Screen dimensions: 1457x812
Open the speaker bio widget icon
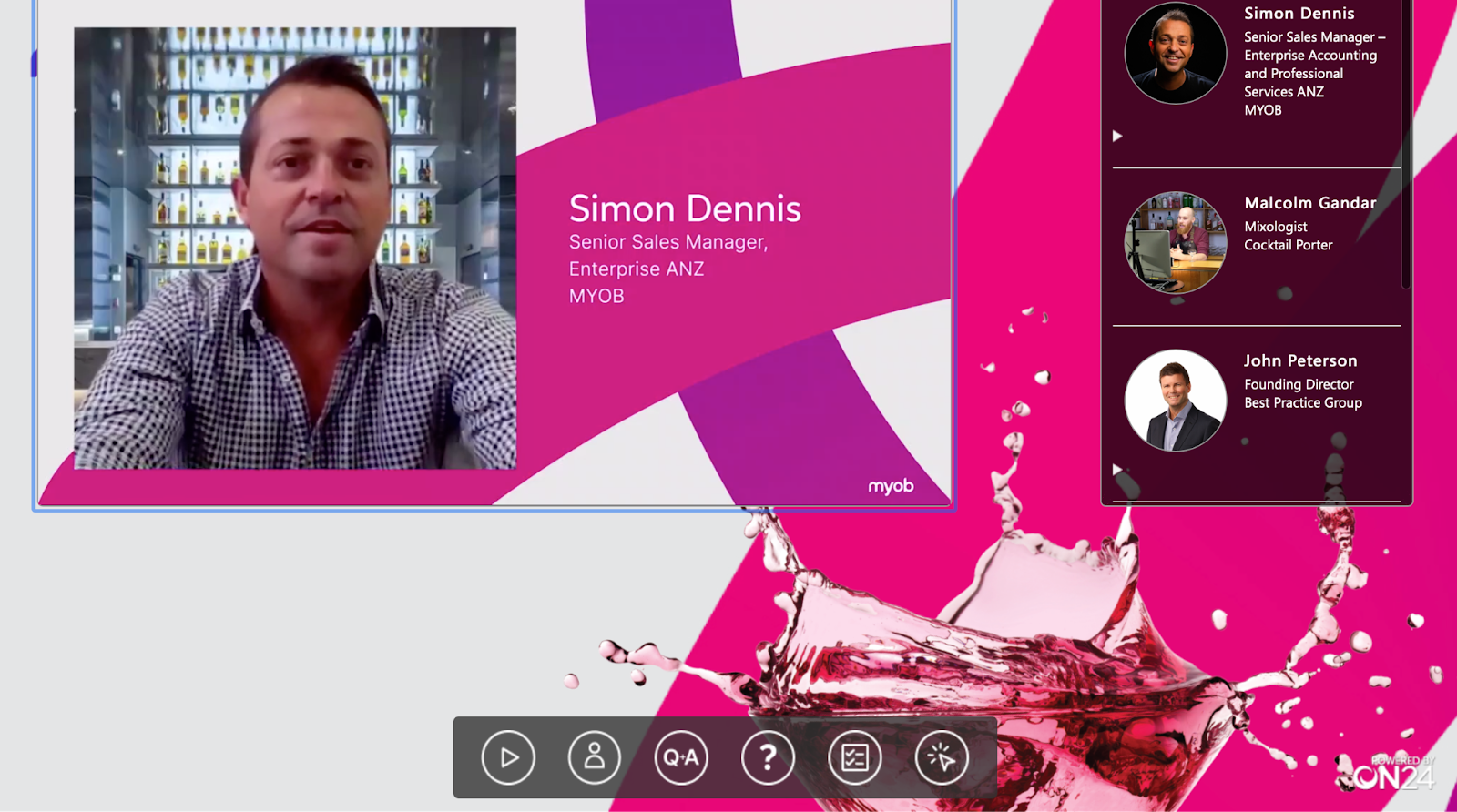[x=595, y=757]
